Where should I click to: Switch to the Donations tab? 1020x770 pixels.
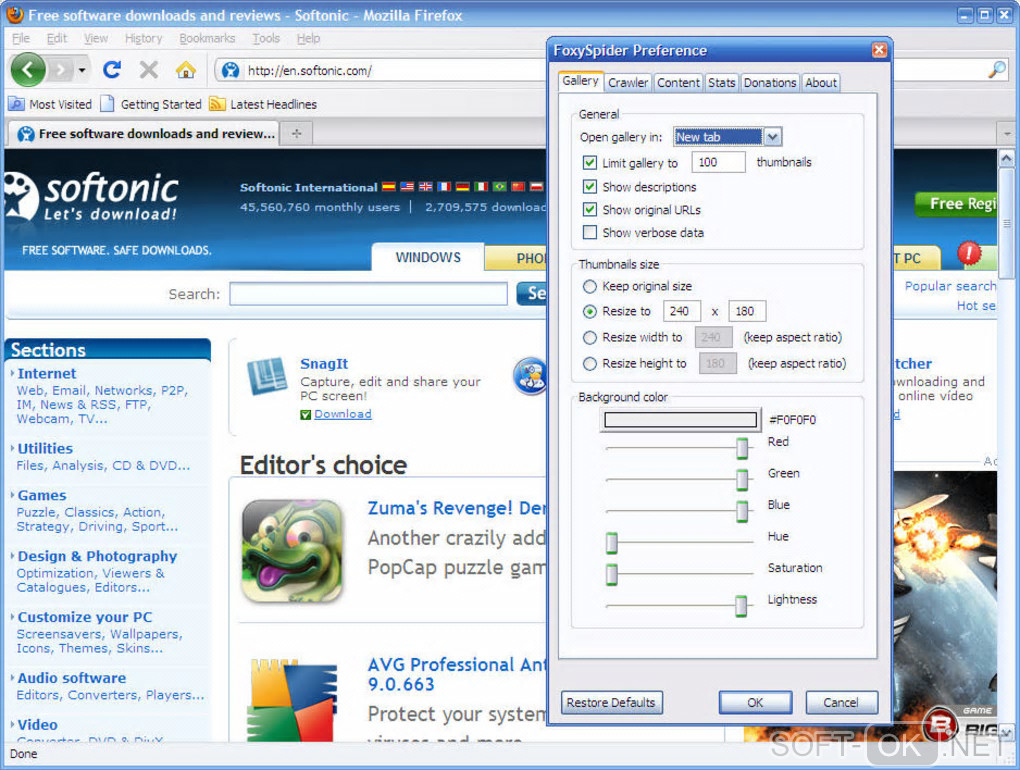coord(770,83)
